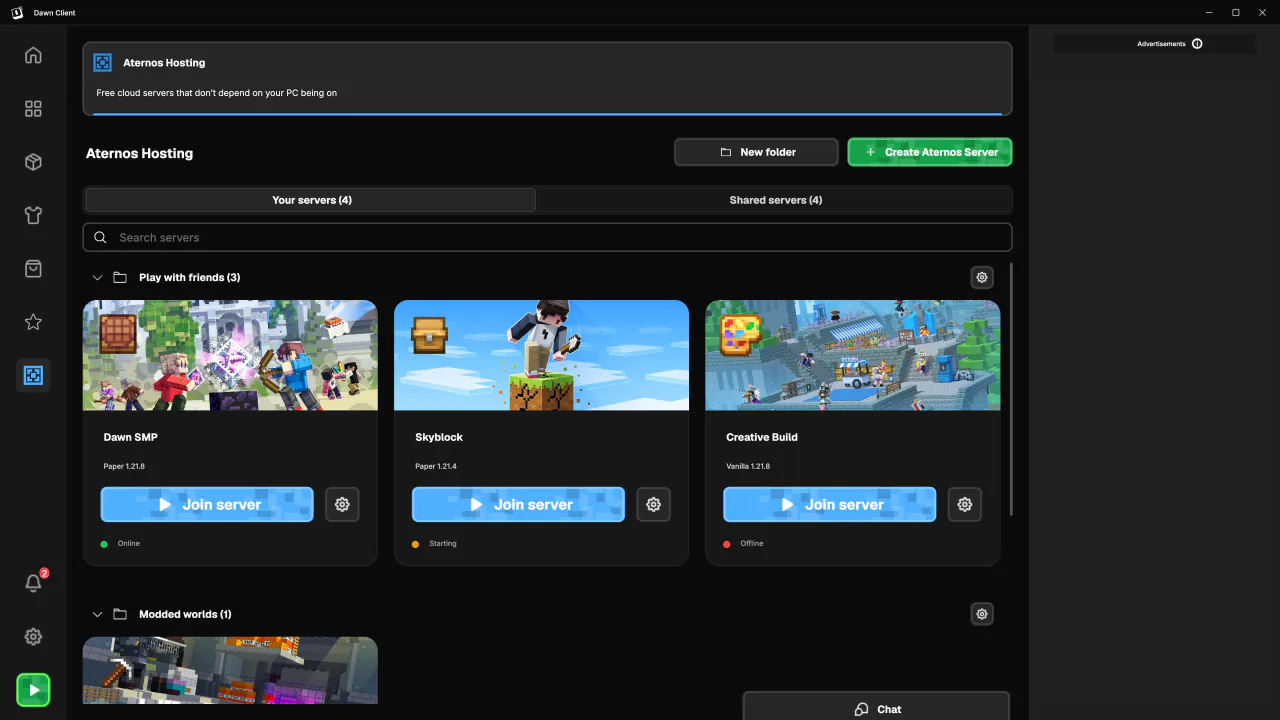
Task: Click the Search servers input field
Action: (x=547, y=237)
